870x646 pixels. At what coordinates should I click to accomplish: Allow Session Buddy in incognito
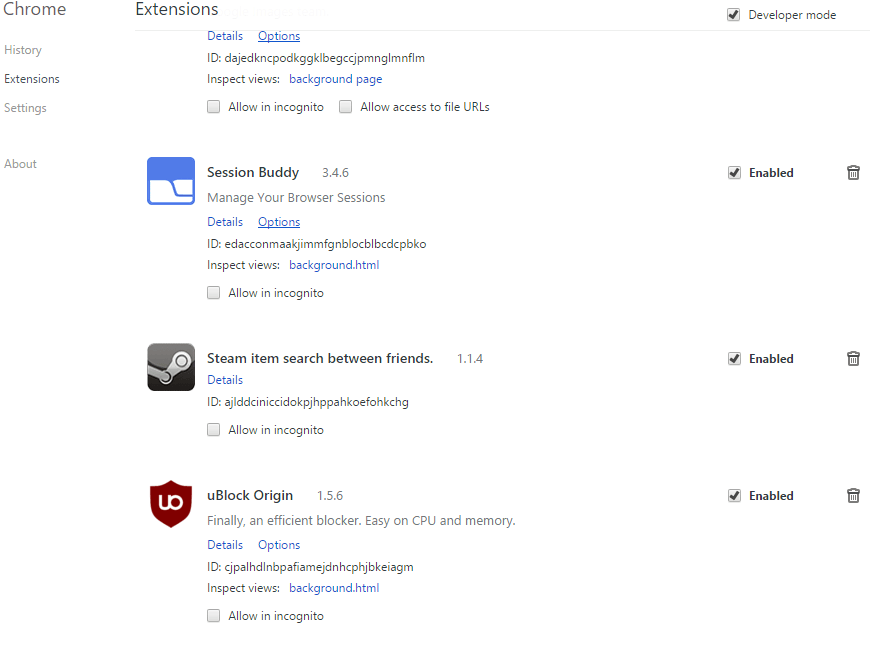pos(214,292)
